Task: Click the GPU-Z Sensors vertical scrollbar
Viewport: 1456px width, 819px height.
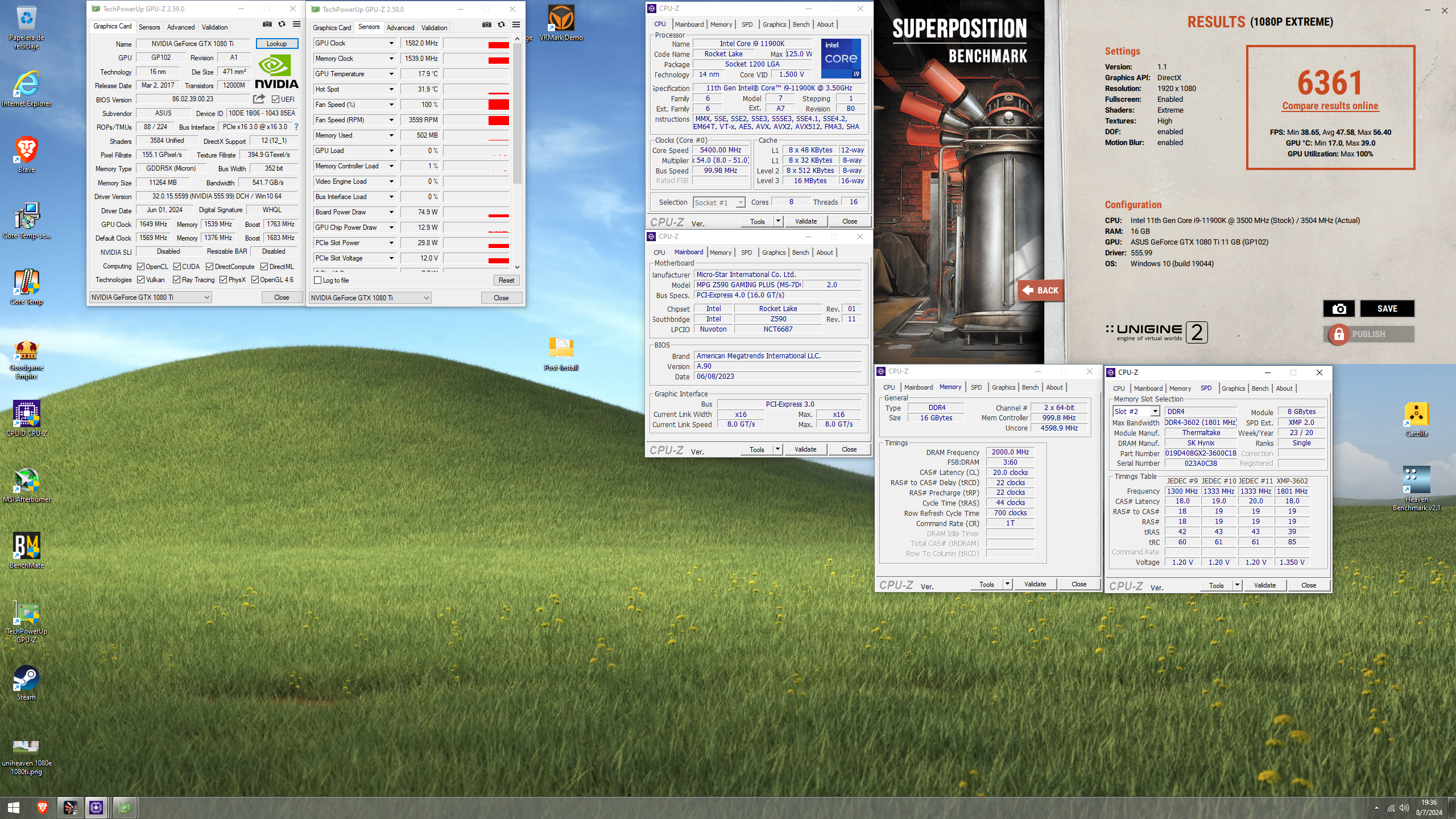Action: point(517,114)
